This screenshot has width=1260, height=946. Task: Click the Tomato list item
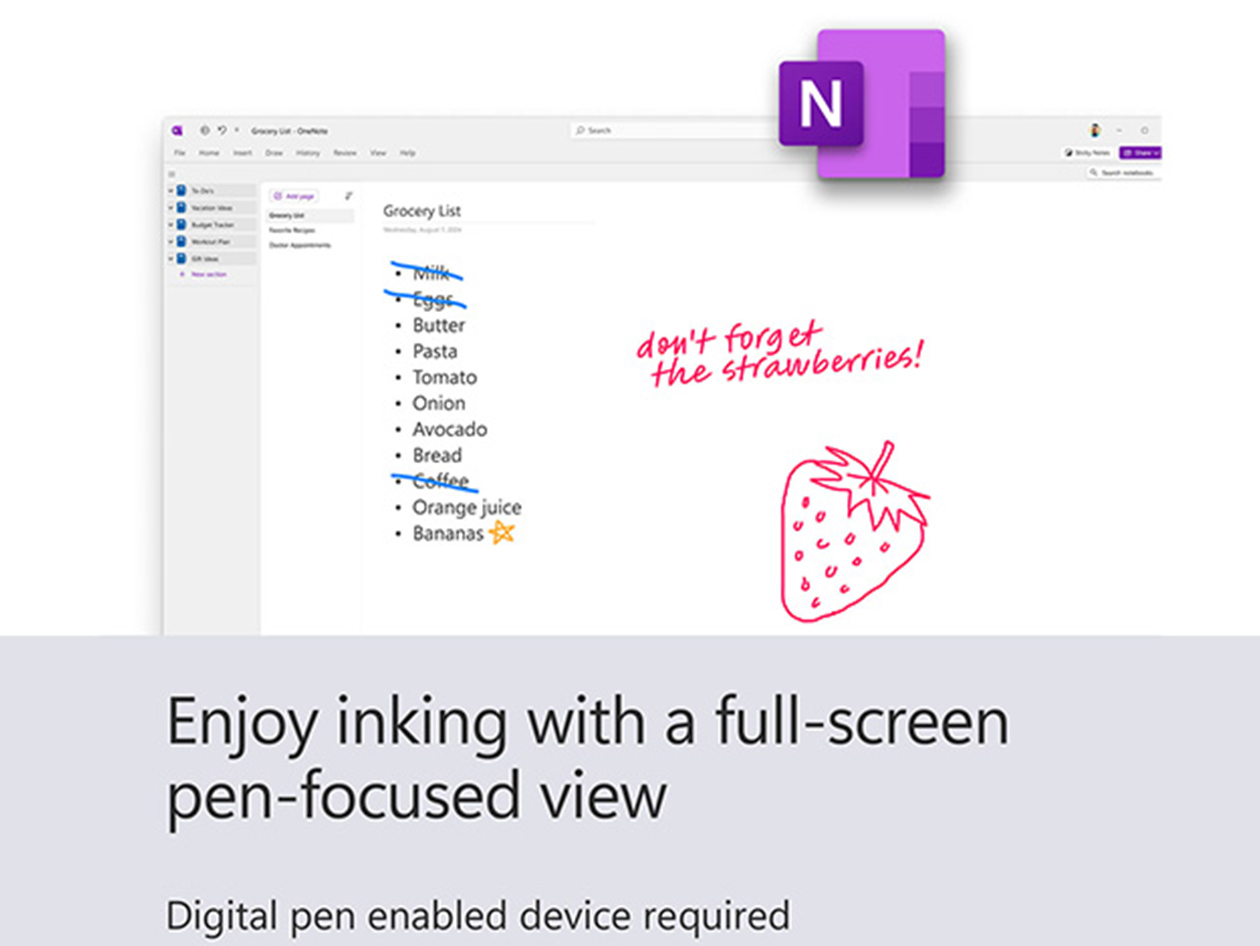pos(445,377)
